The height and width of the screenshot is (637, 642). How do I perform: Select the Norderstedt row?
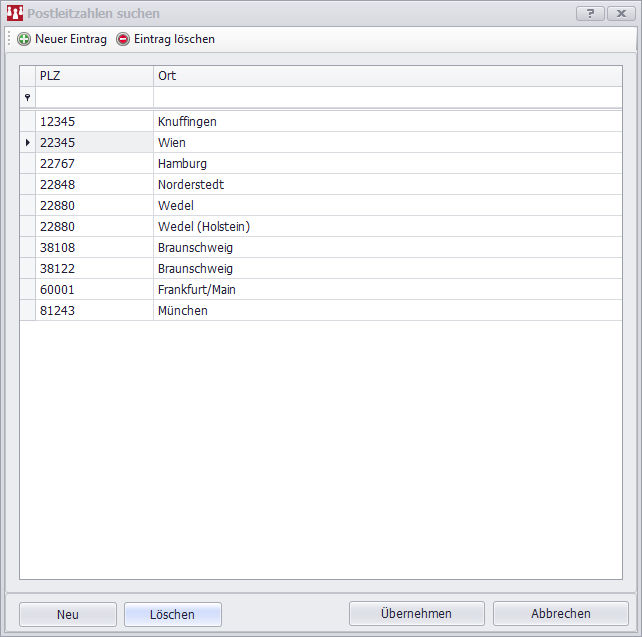click(190, 185)
